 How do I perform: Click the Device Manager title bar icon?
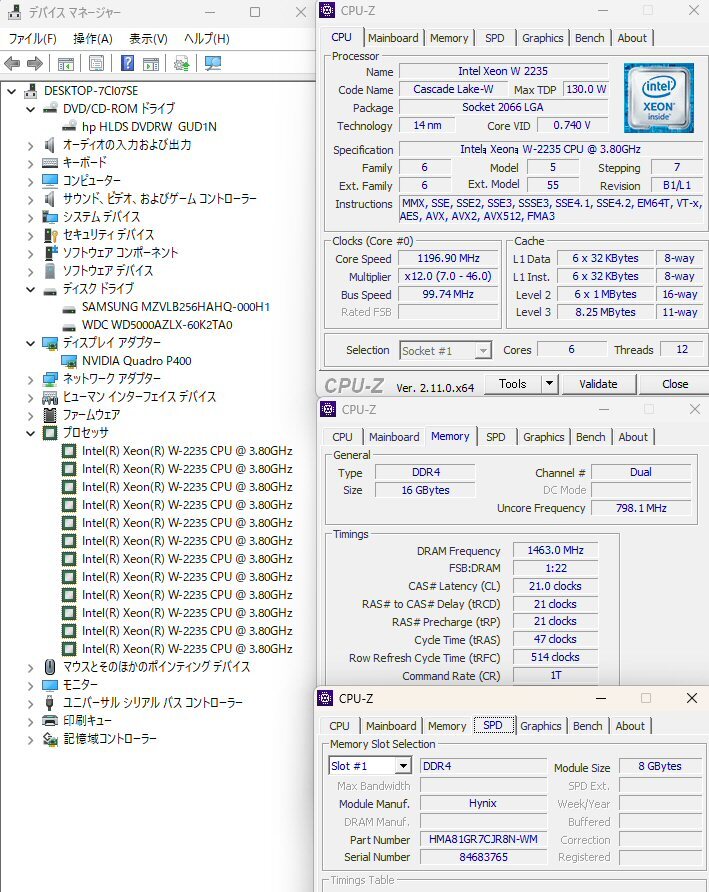[14, 11]
